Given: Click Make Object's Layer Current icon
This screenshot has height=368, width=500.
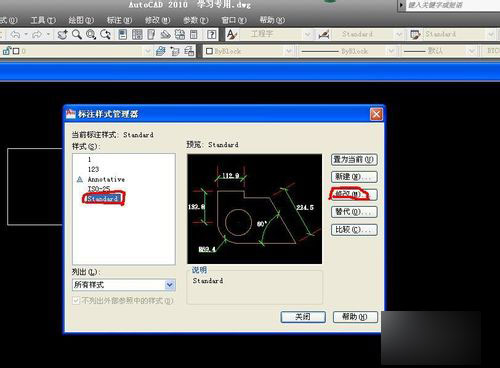Looking at the screenshot, I should coord(161,51).
